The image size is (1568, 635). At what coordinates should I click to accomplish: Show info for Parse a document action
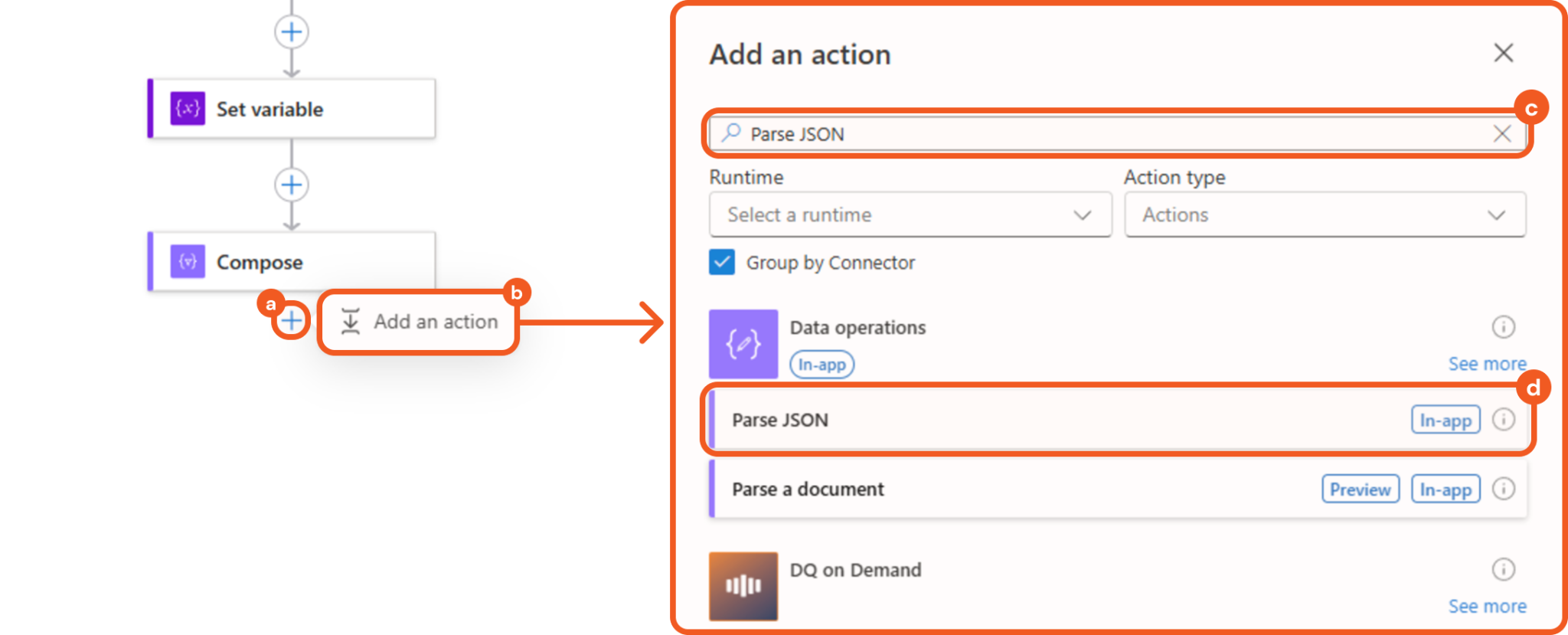[x=1503, y=489]
